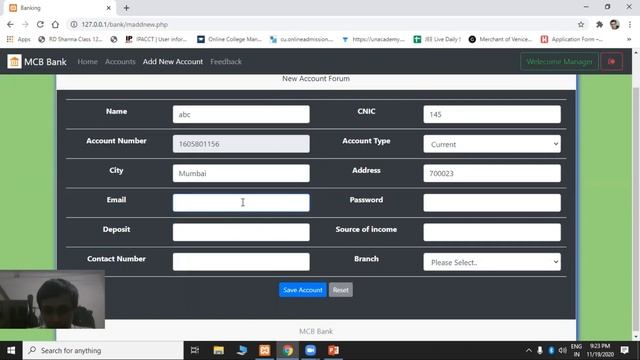Click the City field showing Mumbai
The width and height of the screenshot is (640, 360).
click(241, 173)
